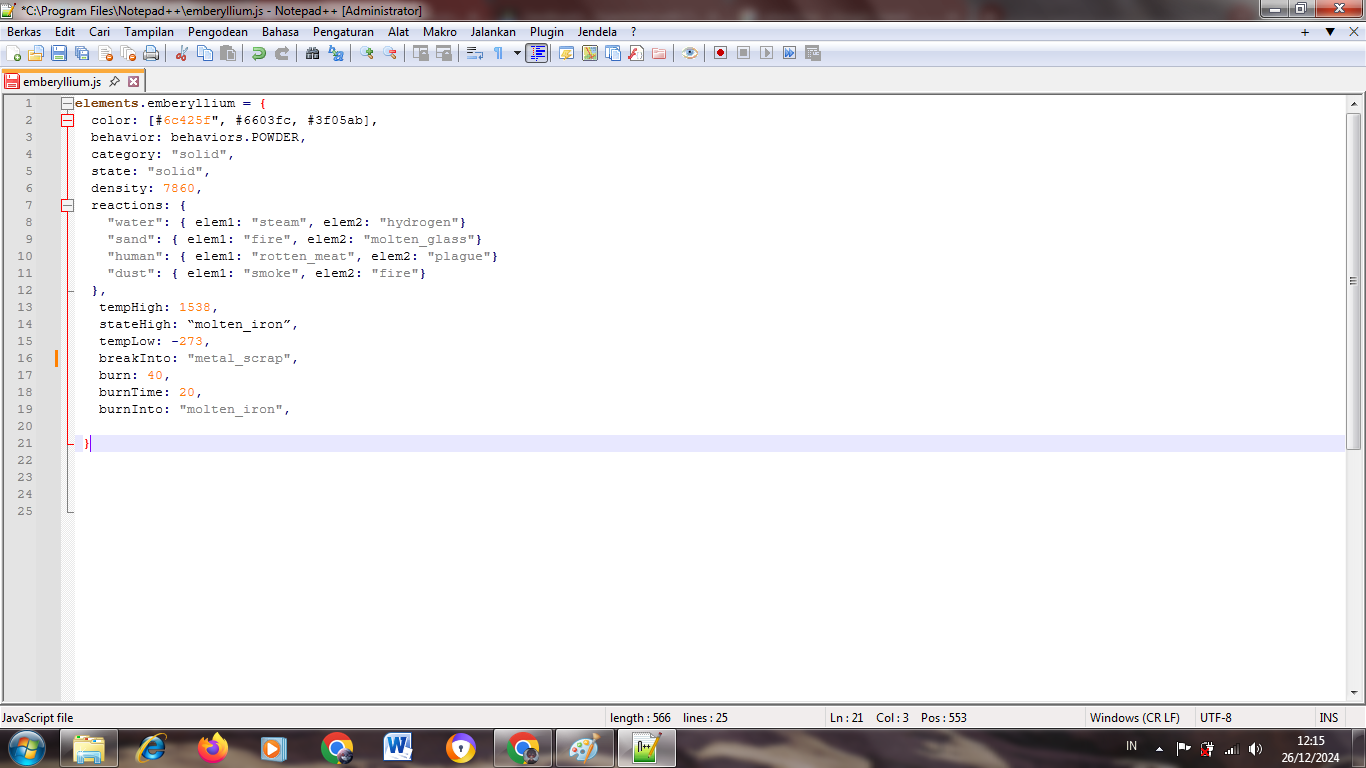1366x768 pixels.
Task: Open the show-symbol dropdown arrow
Action: [516, 53]
